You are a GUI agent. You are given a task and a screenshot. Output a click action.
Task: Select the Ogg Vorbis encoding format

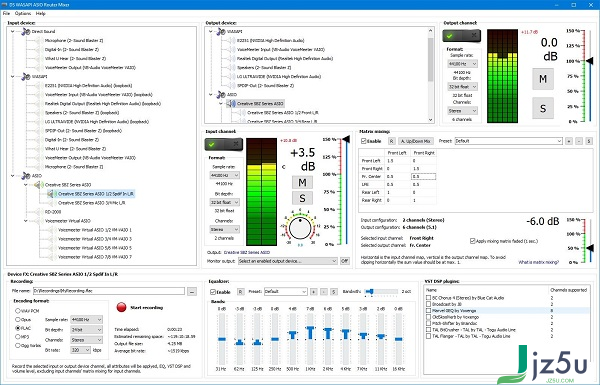[18, 345]
